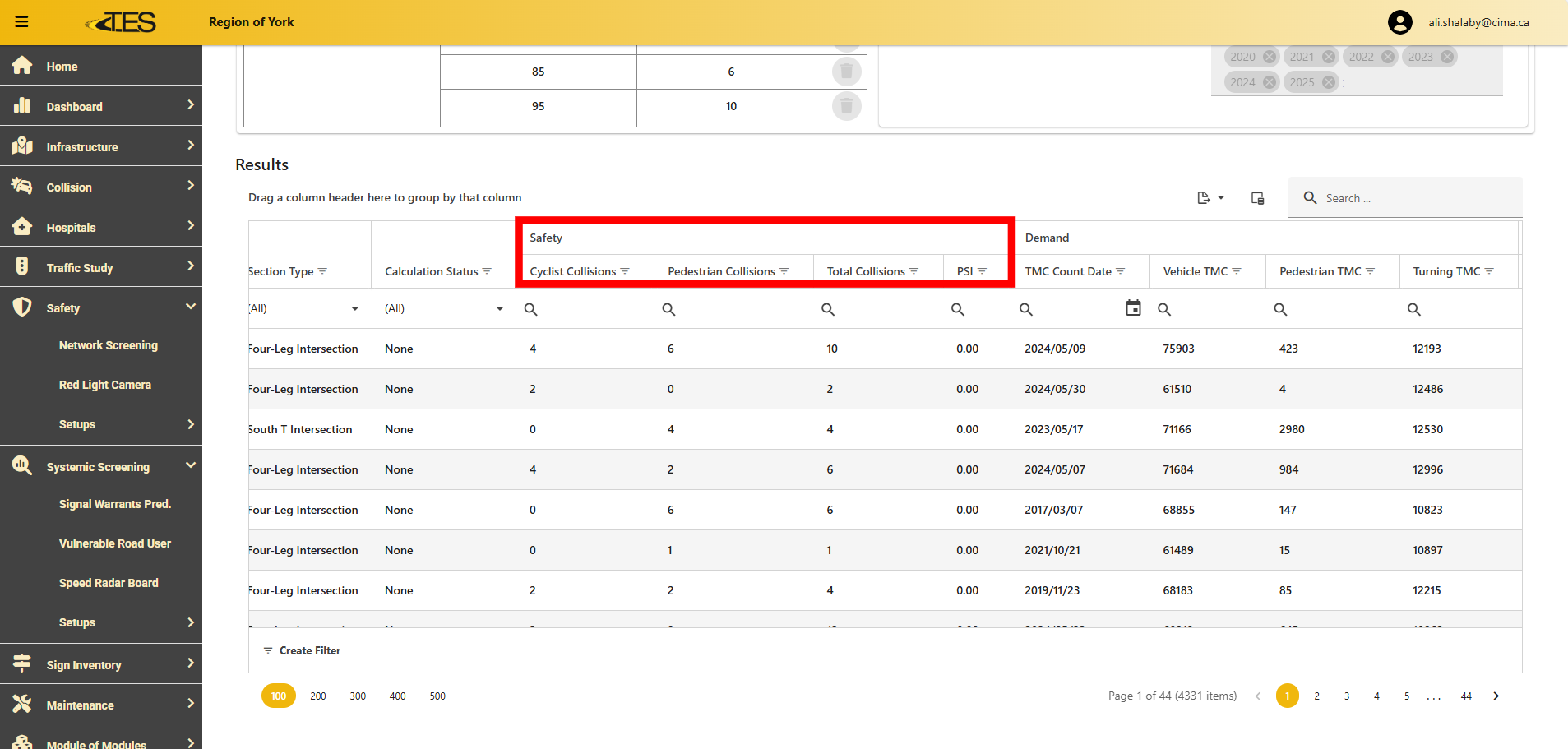
Task: Open the TMC Count Date calendar picker
Action: coord(1133,308)
